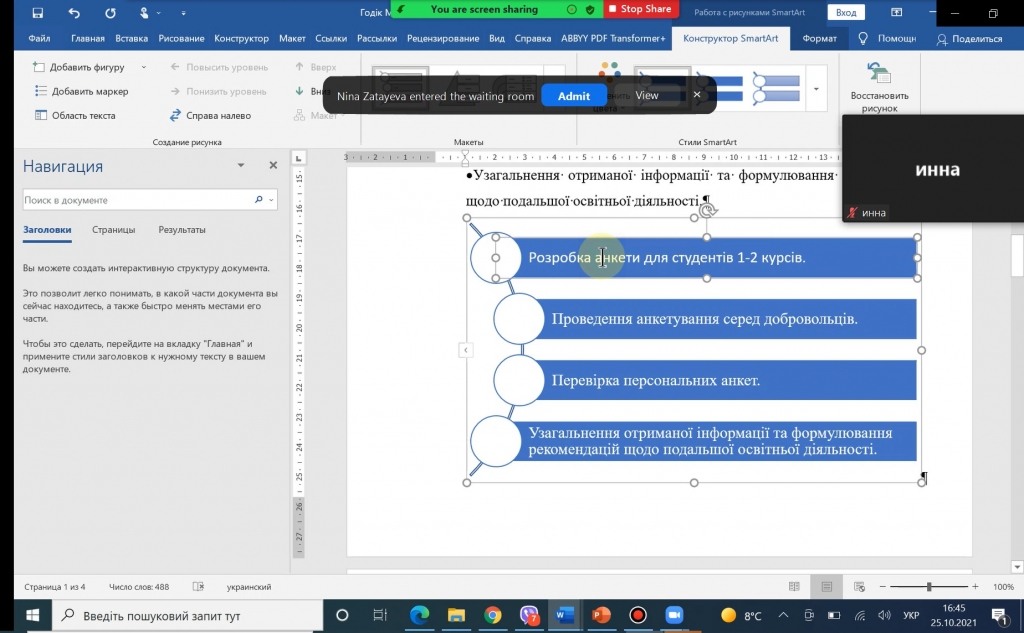Open the ABBYY PDF Transformer+ tab
This screenshot has height=633, width=1024.
[613, 39]
